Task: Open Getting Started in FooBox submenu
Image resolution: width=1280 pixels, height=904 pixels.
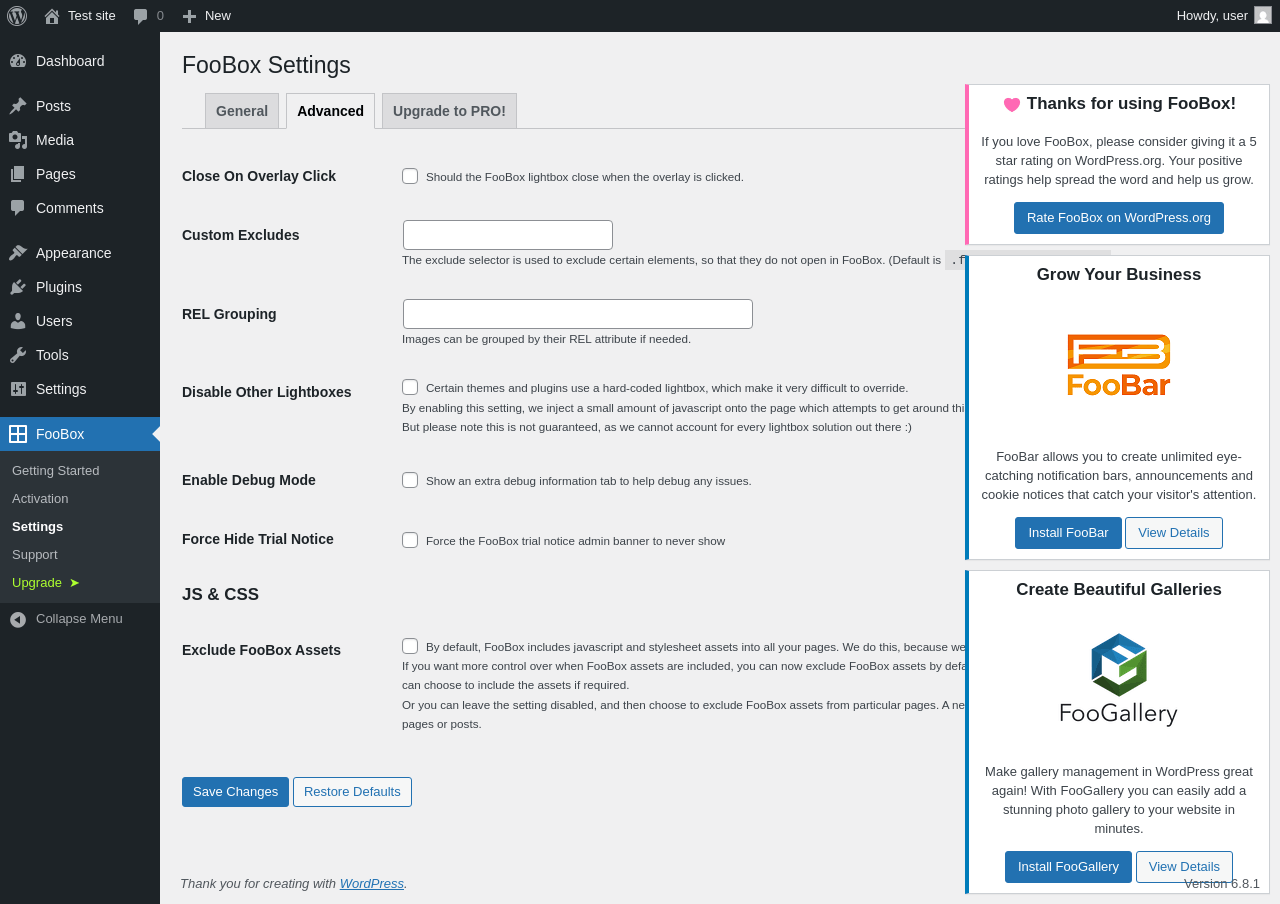Action: (56, 471)
